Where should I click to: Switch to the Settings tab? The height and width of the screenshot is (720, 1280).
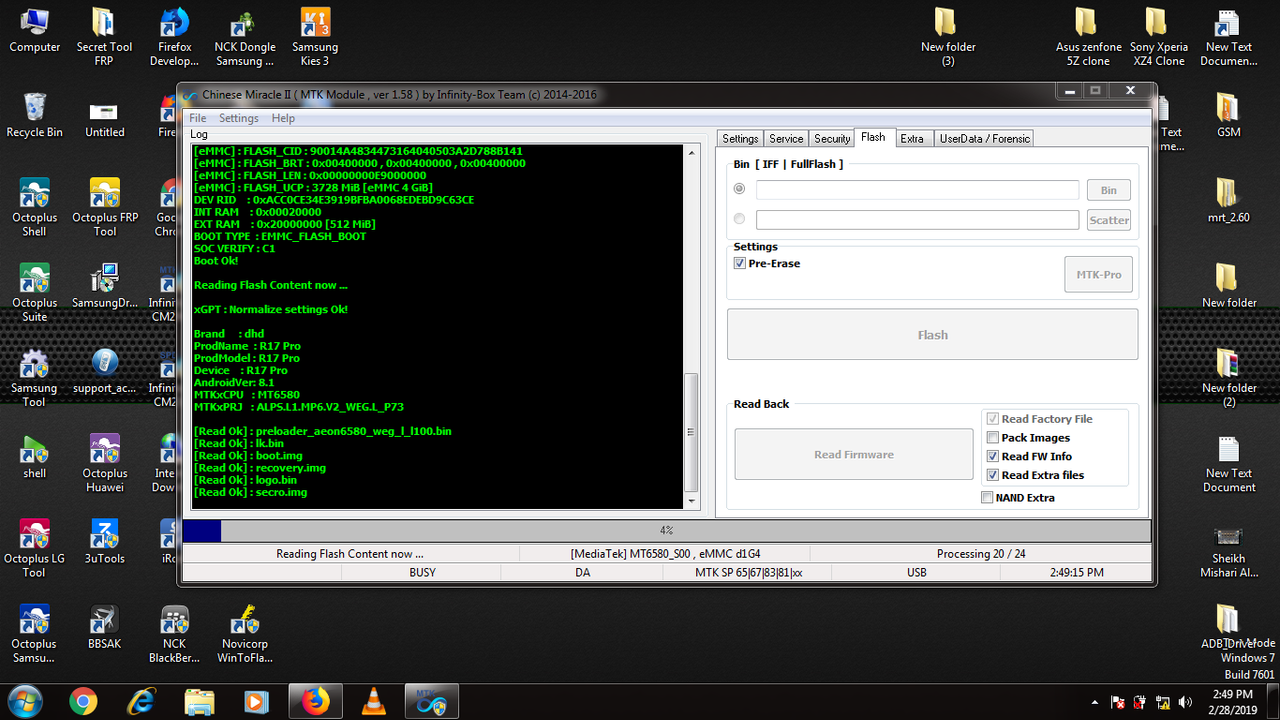[x=740, y=139]
